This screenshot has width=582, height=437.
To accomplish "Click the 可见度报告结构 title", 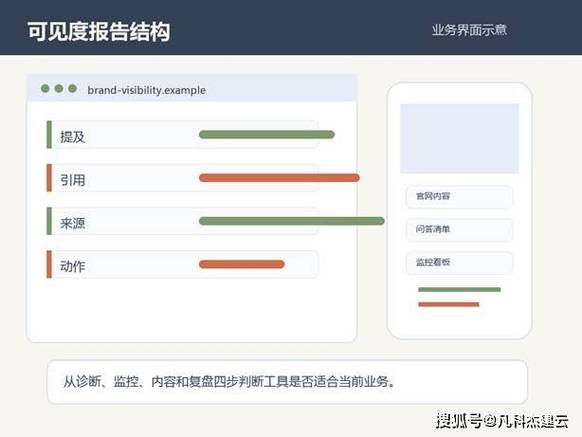I will [99, 31].
